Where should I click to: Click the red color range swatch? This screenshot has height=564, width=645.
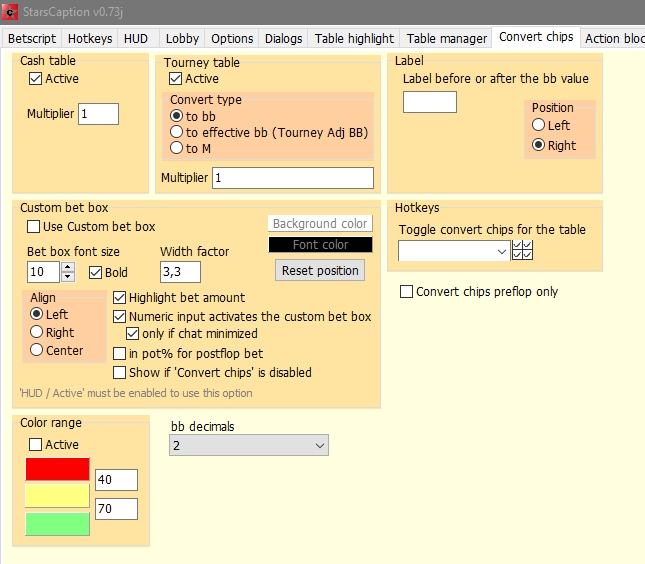tap(58, 469)
